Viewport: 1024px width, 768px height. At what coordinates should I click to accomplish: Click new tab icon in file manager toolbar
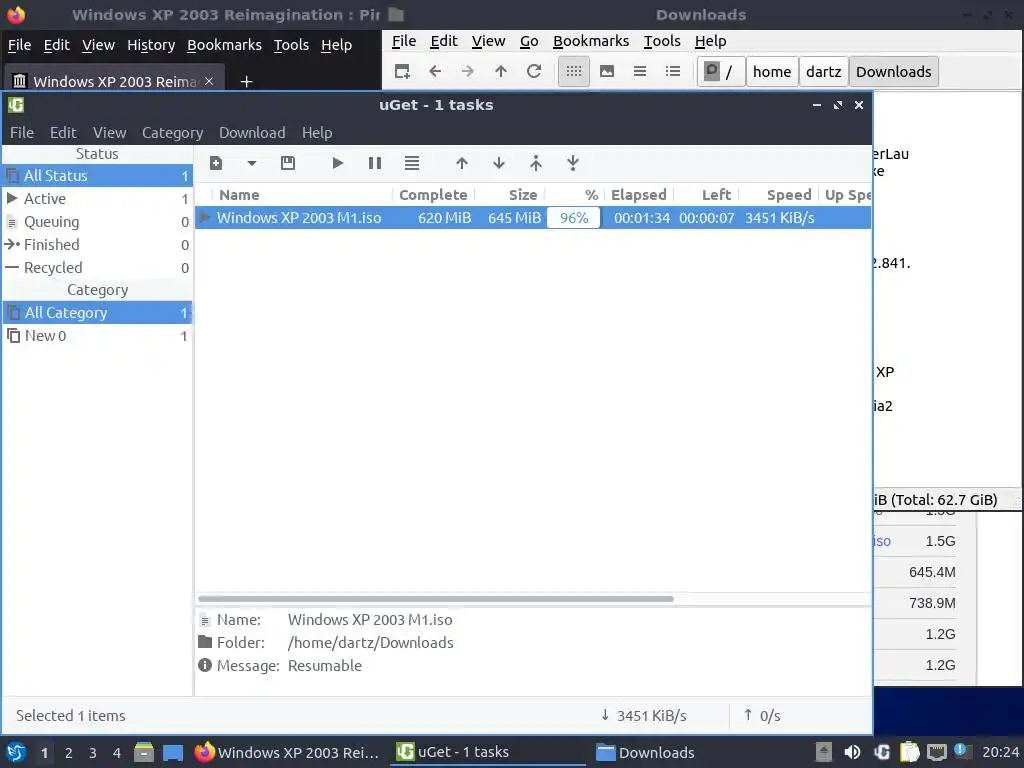point(402,71)
